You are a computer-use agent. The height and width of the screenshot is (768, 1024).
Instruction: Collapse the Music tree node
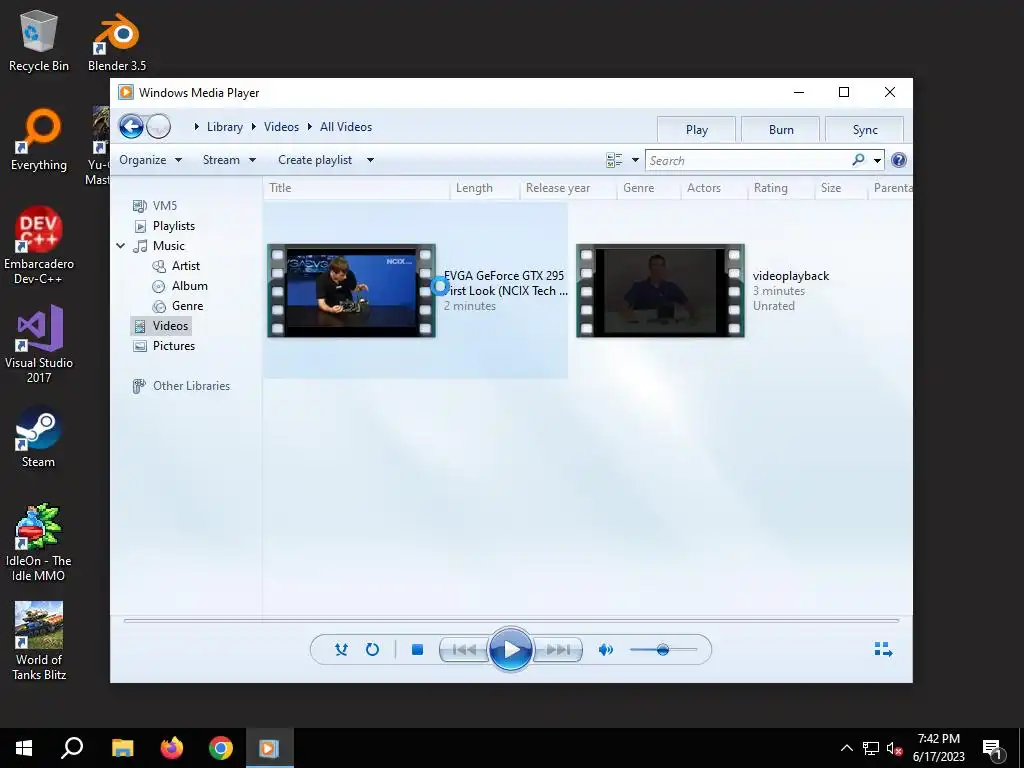121,246
